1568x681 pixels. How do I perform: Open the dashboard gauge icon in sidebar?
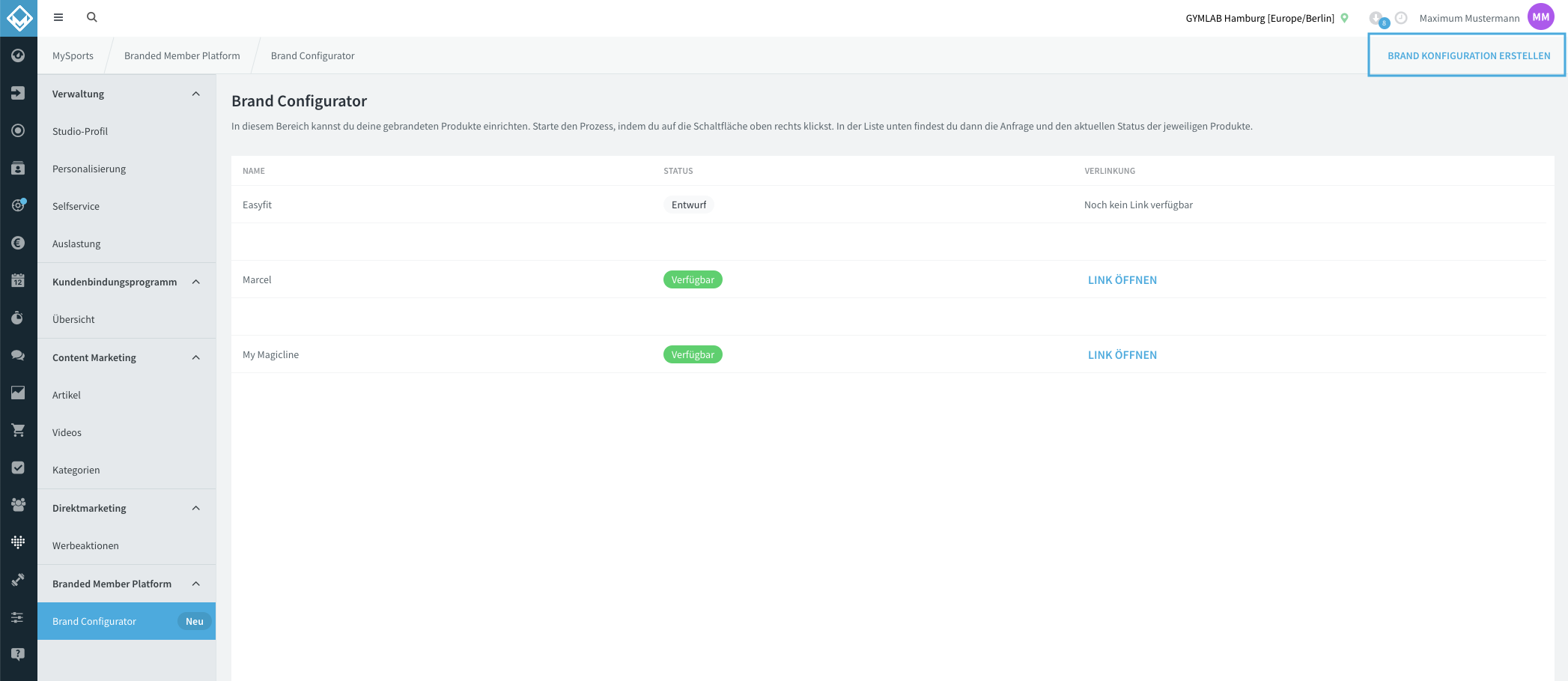coord(18,55)
